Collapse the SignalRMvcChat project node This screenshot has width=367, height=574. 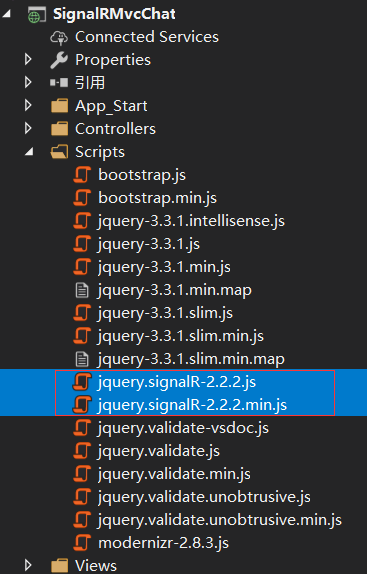[x=7, y=14]
